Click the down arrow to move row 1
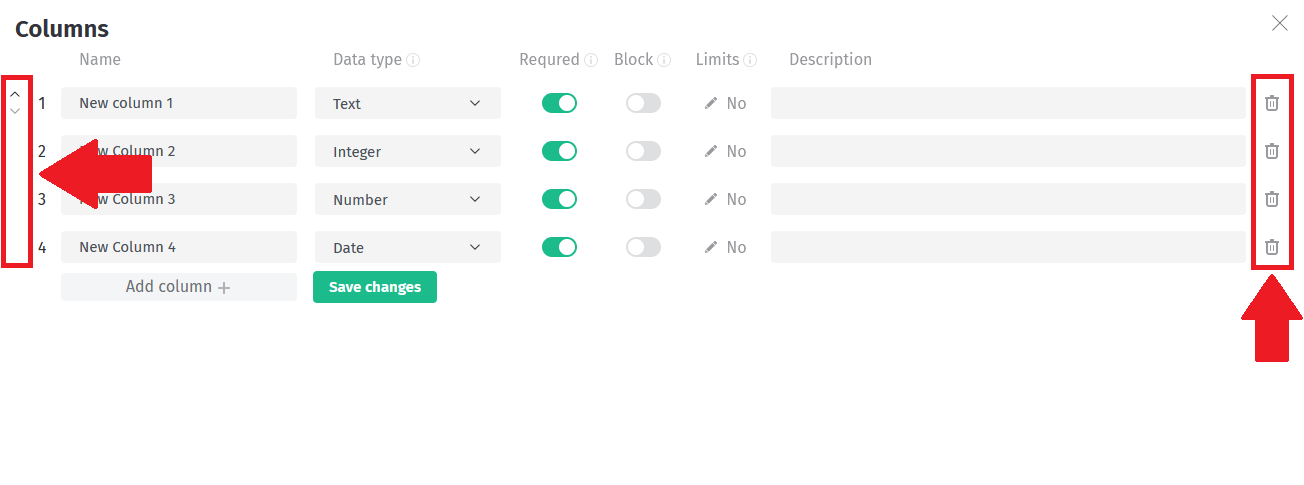1304x485 pixels. [15, 111]
